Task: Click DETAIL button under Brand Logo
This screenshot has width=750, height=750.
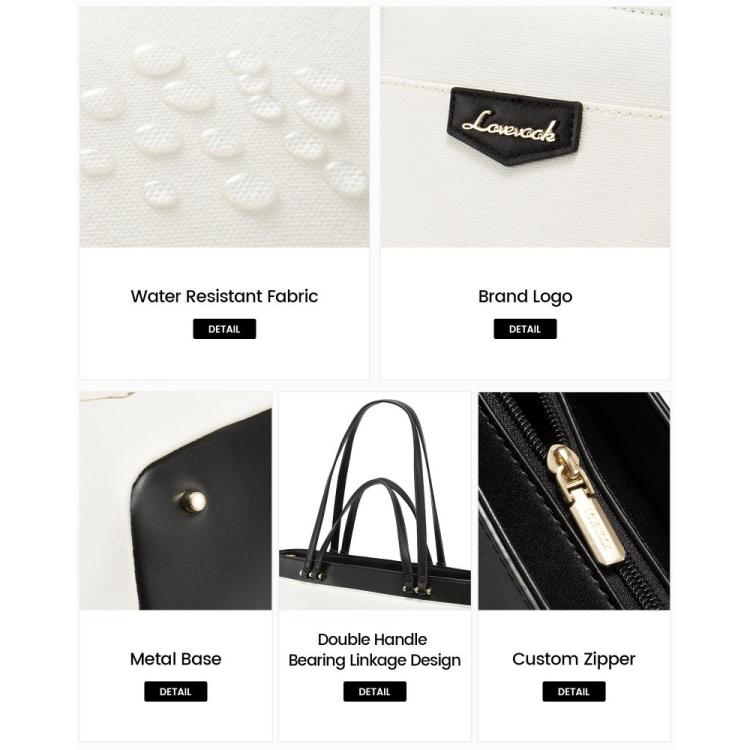Action: pyautogui.click(x=525, y=329)
